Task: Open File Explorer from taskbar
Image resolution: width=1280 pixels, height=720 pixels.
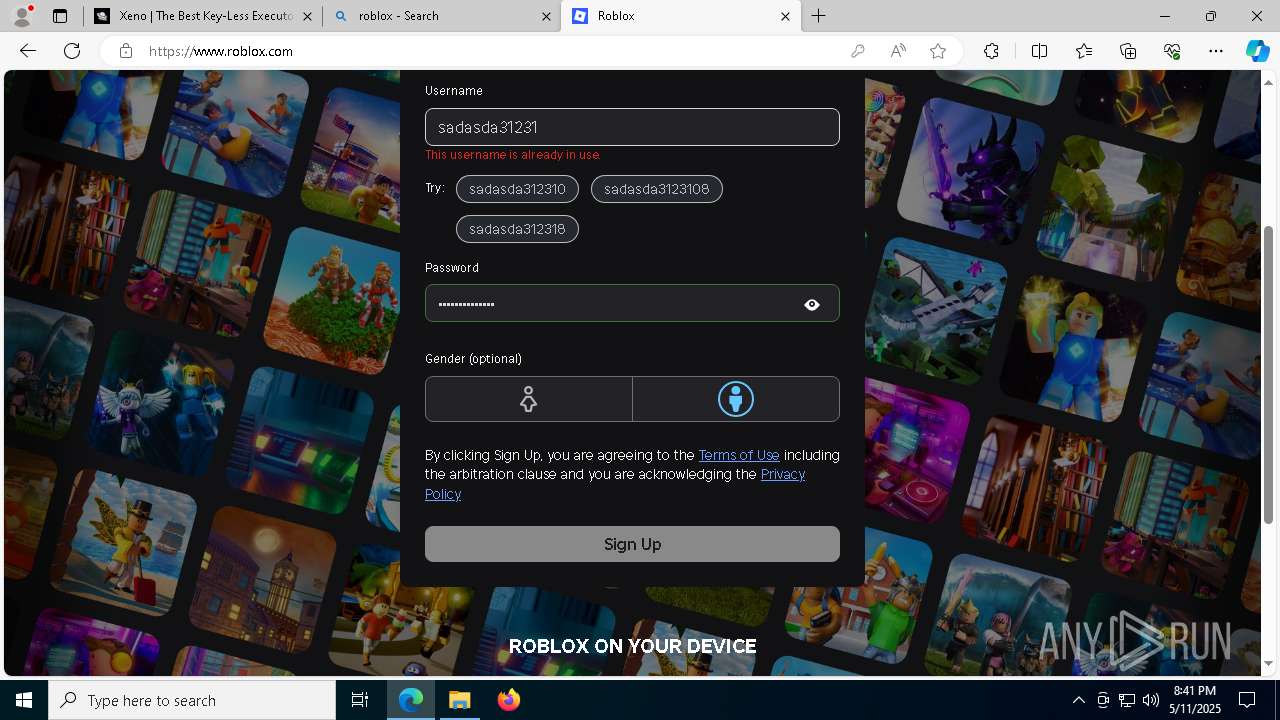Action: (459, 700)
